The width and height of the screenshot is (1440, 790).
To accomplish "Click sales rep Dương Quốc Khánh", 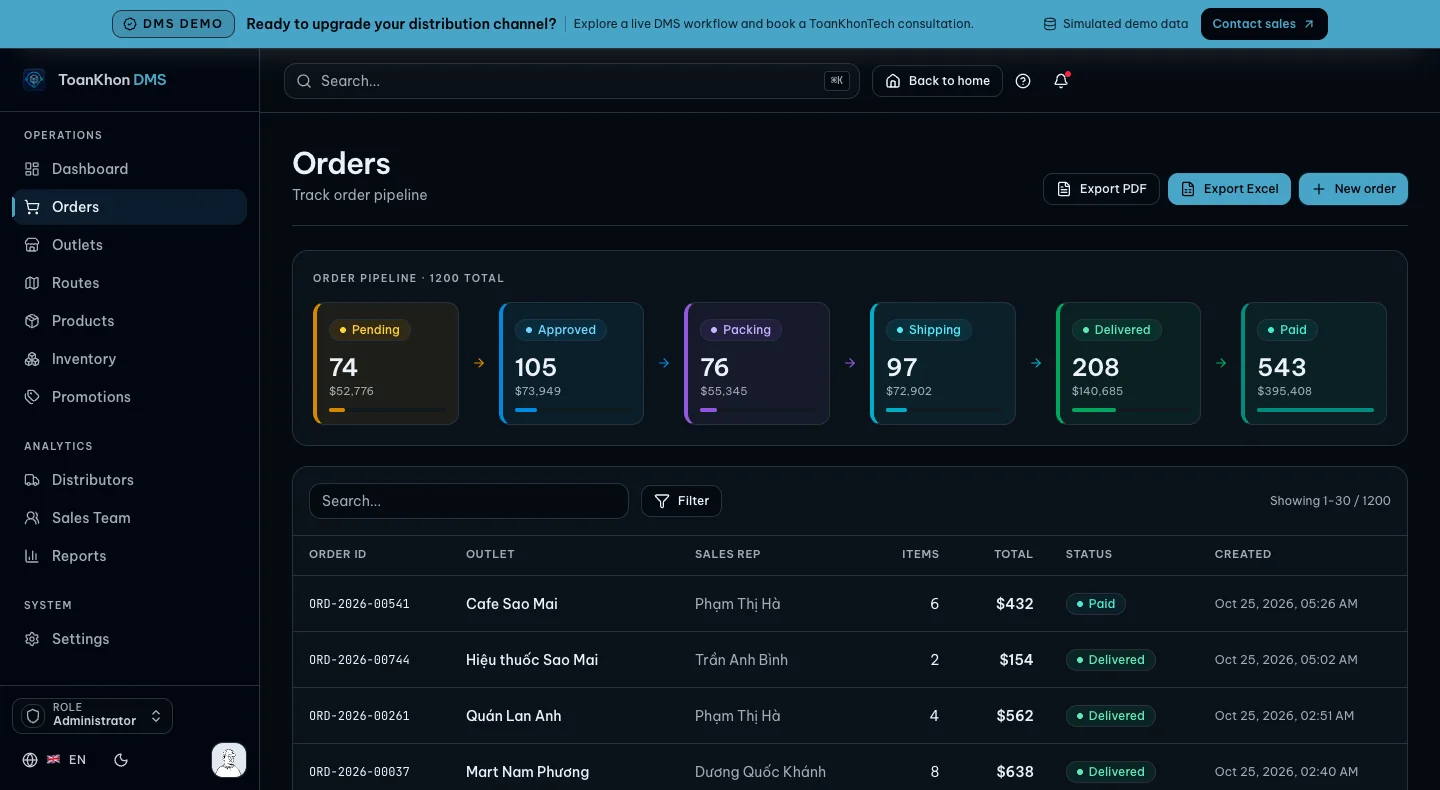I will click(760, 772).
